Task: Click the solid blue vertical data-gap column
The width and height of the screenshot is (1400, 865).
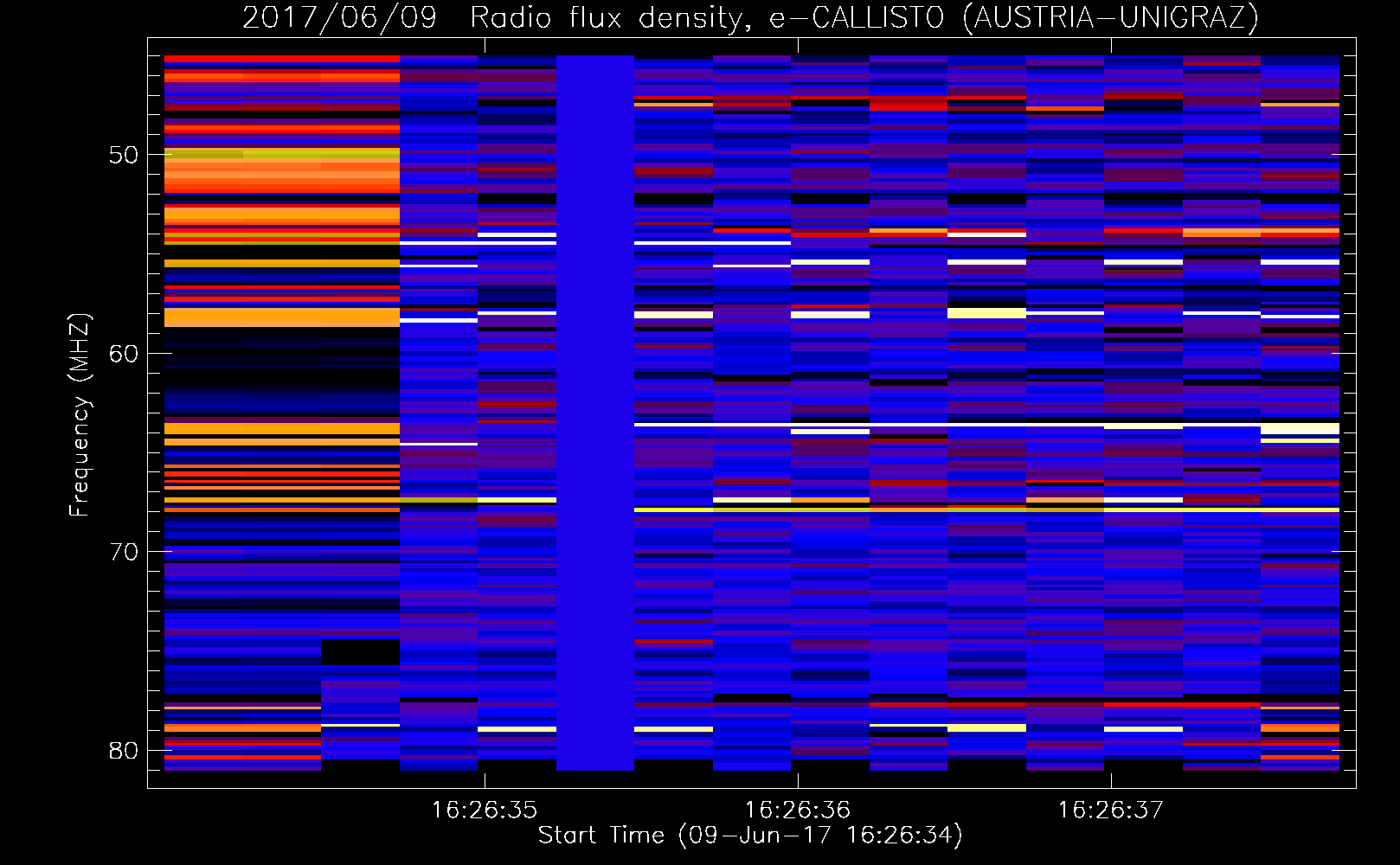Action: pos(595,413)
